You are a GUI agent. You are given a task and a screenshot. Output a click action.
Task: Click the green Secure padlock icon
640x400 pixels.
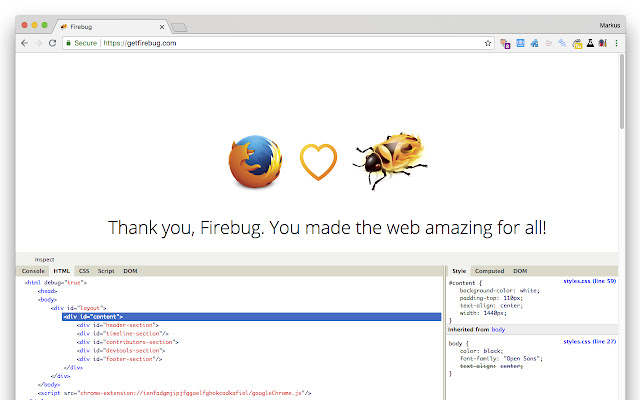(69, 43)
